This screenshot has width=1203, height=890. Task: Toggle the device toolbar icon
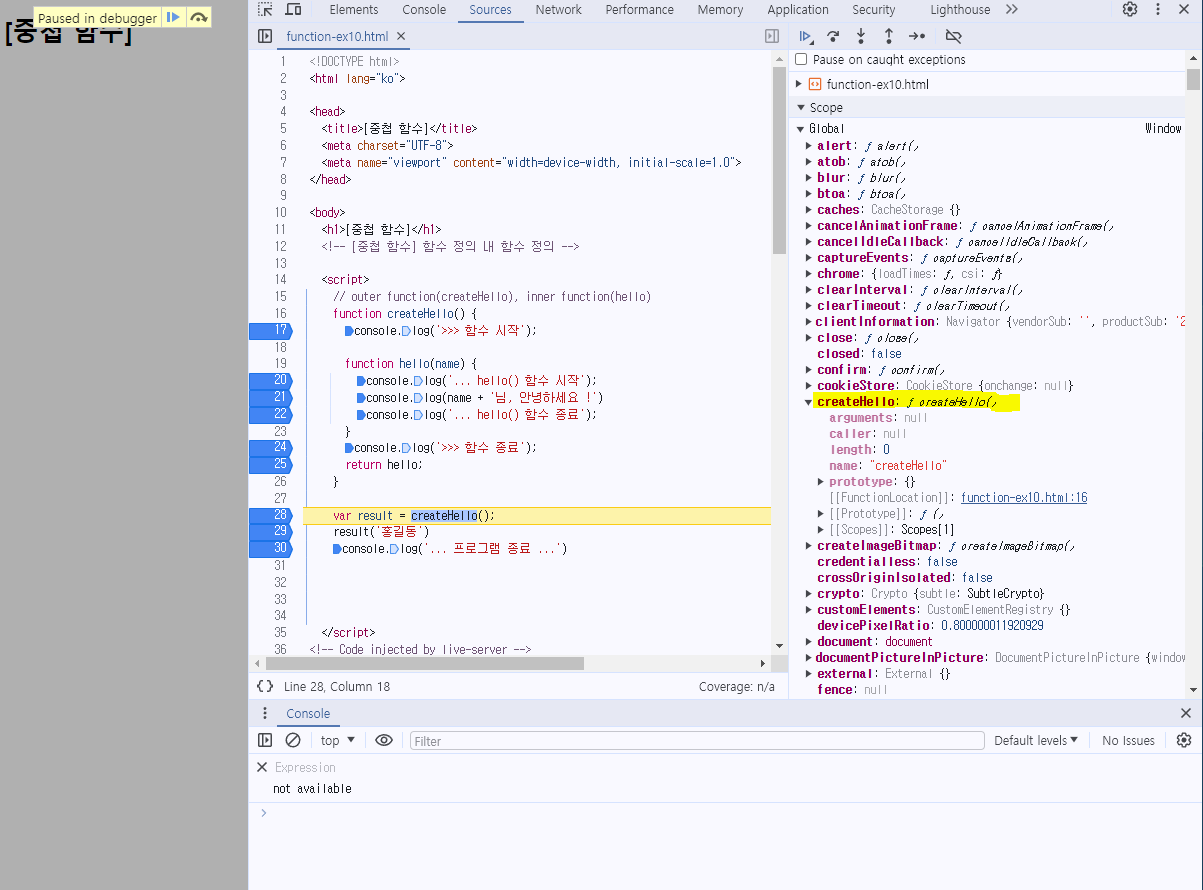pos(294,10)
